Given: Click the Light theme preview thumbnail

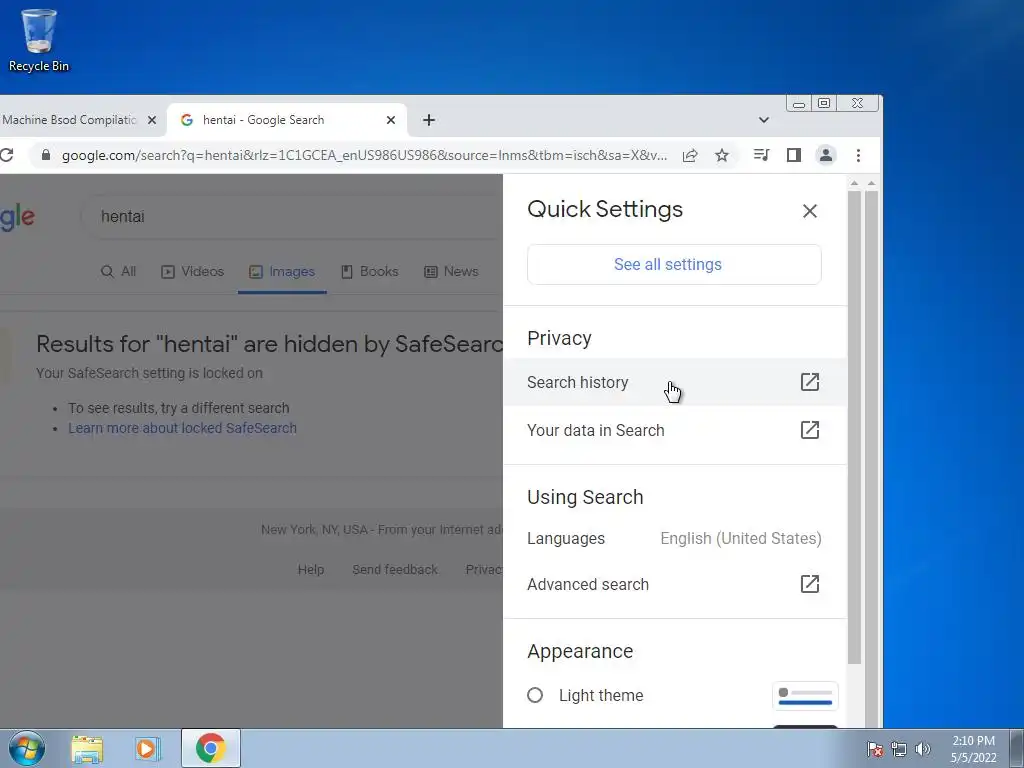Looking at the screenshot, I should click(x=805, y=696).
